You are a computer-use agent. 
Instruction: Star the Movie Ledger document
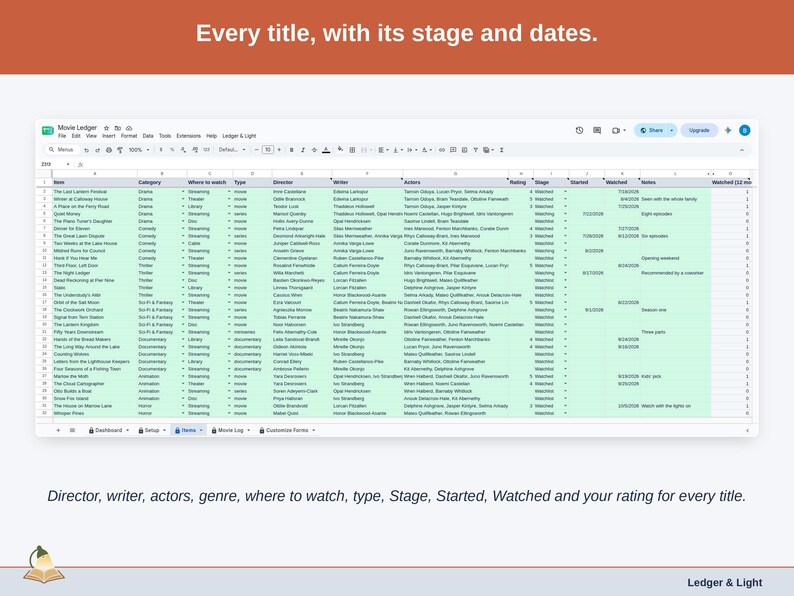106,128
